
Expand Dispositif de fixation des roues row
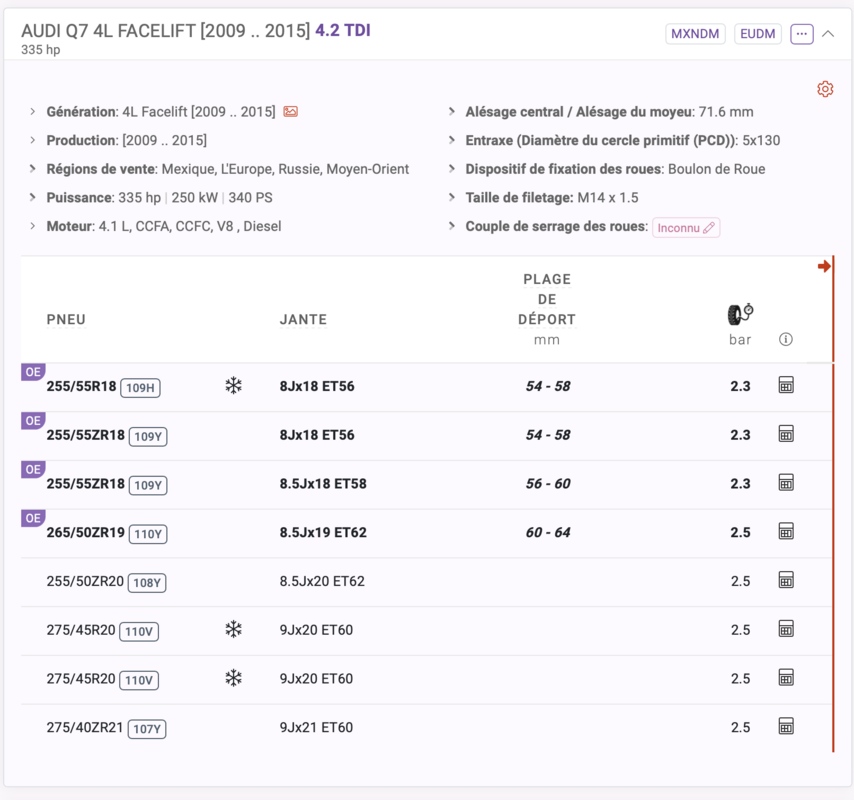452,169
